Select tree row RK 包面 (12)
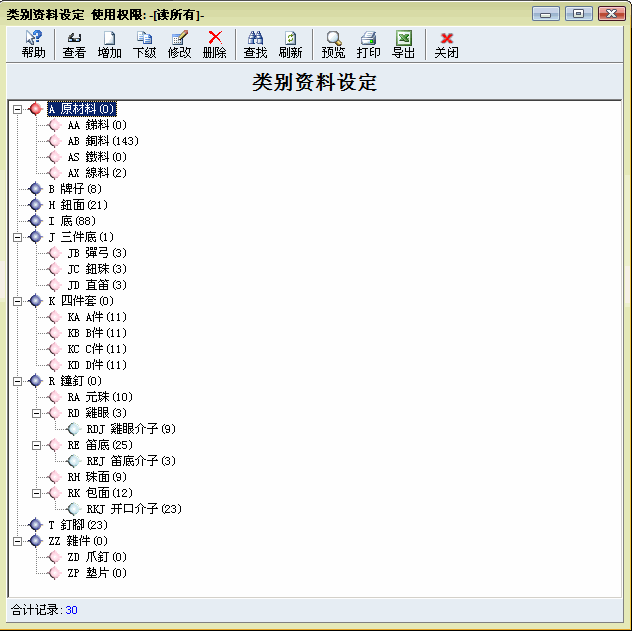 pos(100,493)
